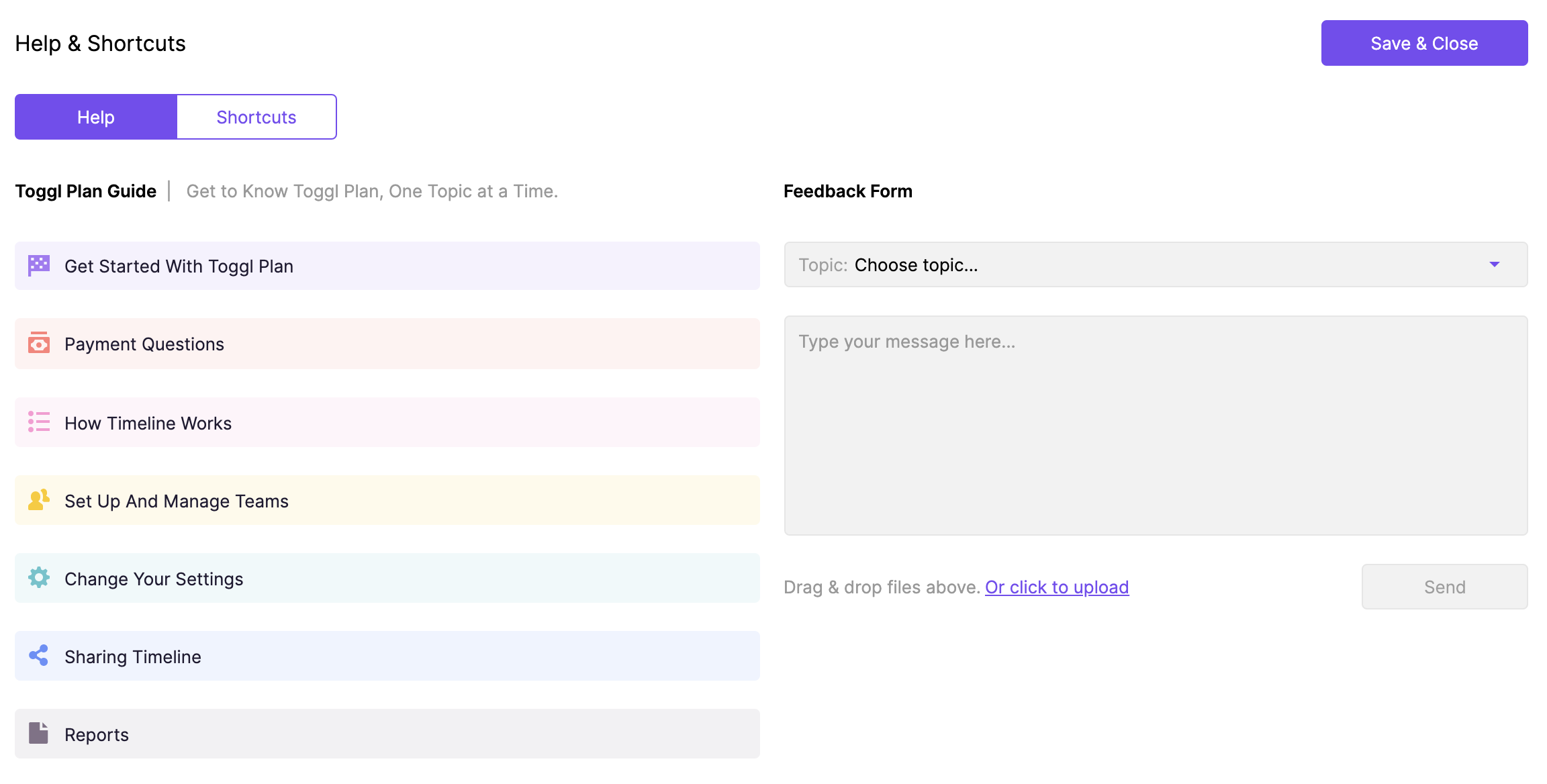Select the Get Started With Toggl Plan flag icon

pyautogui.click(x=39, y=265)
